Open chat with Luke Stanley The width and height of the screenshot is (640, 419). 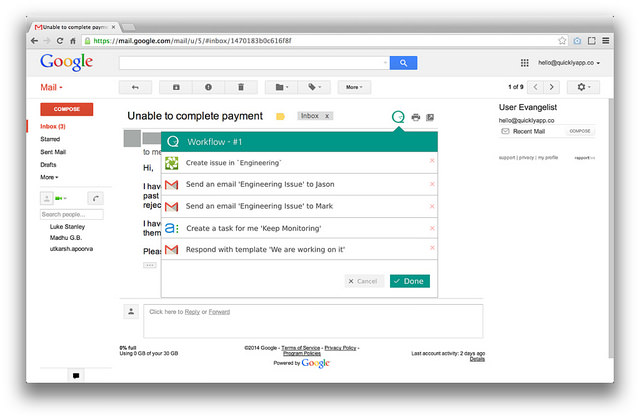click(x=67, y=227)
